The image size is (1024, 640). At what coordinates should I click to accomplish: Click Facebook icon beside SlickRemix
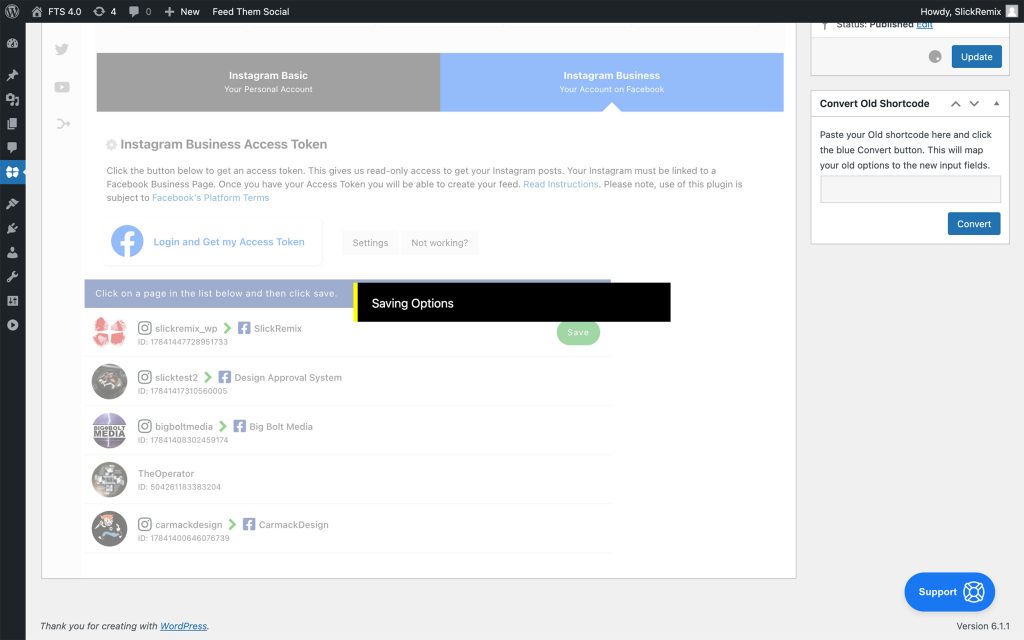click(244, 328)
